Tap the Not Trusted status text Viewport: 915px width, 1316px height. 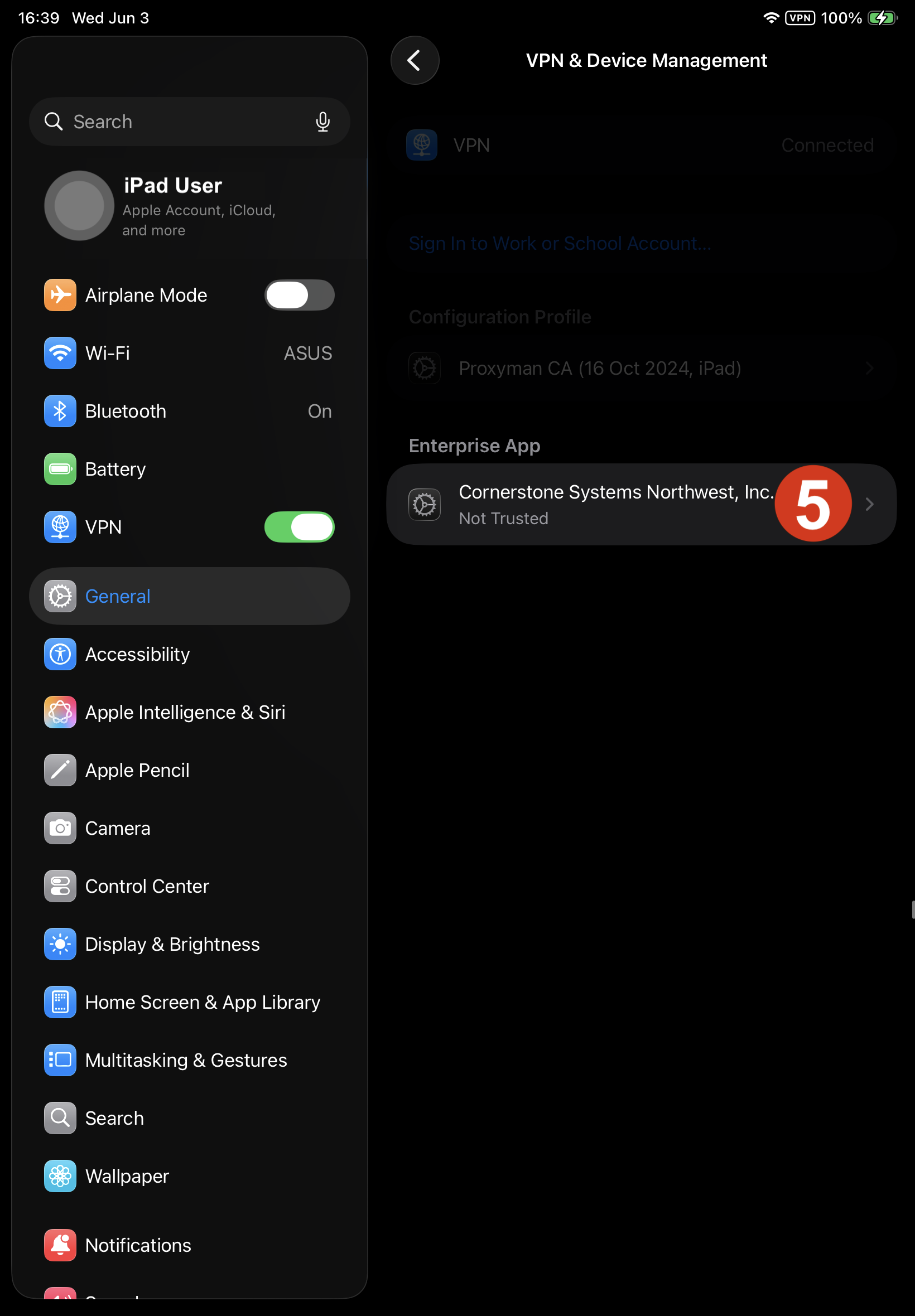pos(503,519)
